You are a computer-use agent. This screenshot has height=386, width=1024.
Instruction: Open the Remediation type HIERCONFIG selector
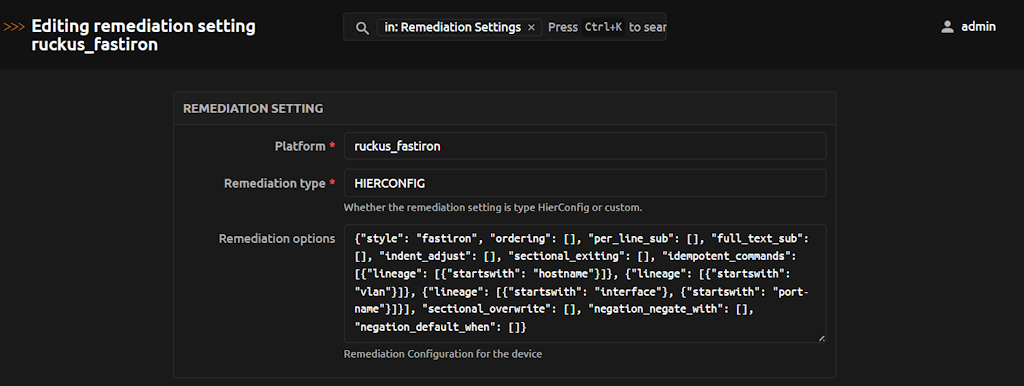584,184
